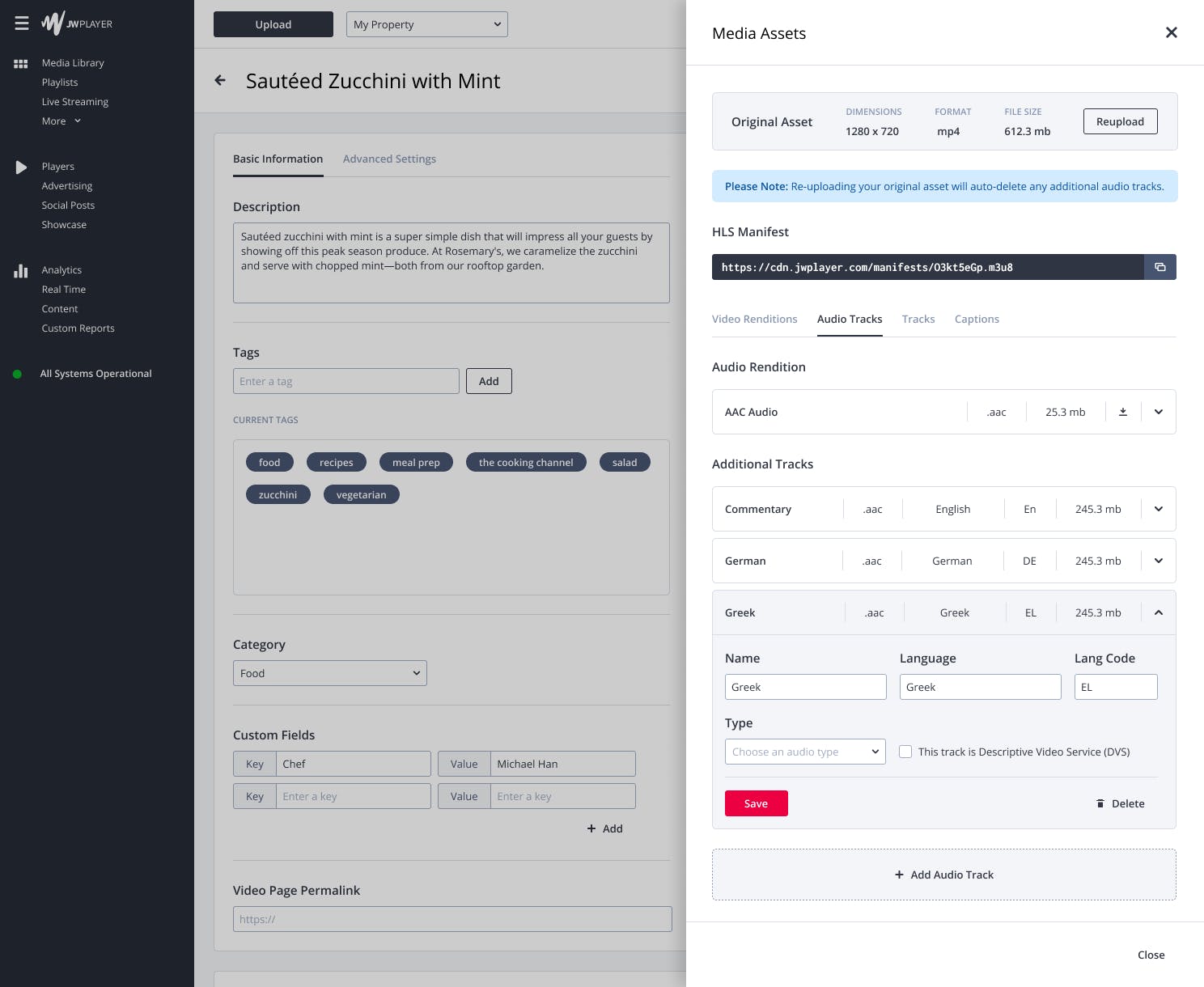This screenshot has height=987, width=1204.
Task: Expand the Commentary track row
Action: click(1159, 509)
